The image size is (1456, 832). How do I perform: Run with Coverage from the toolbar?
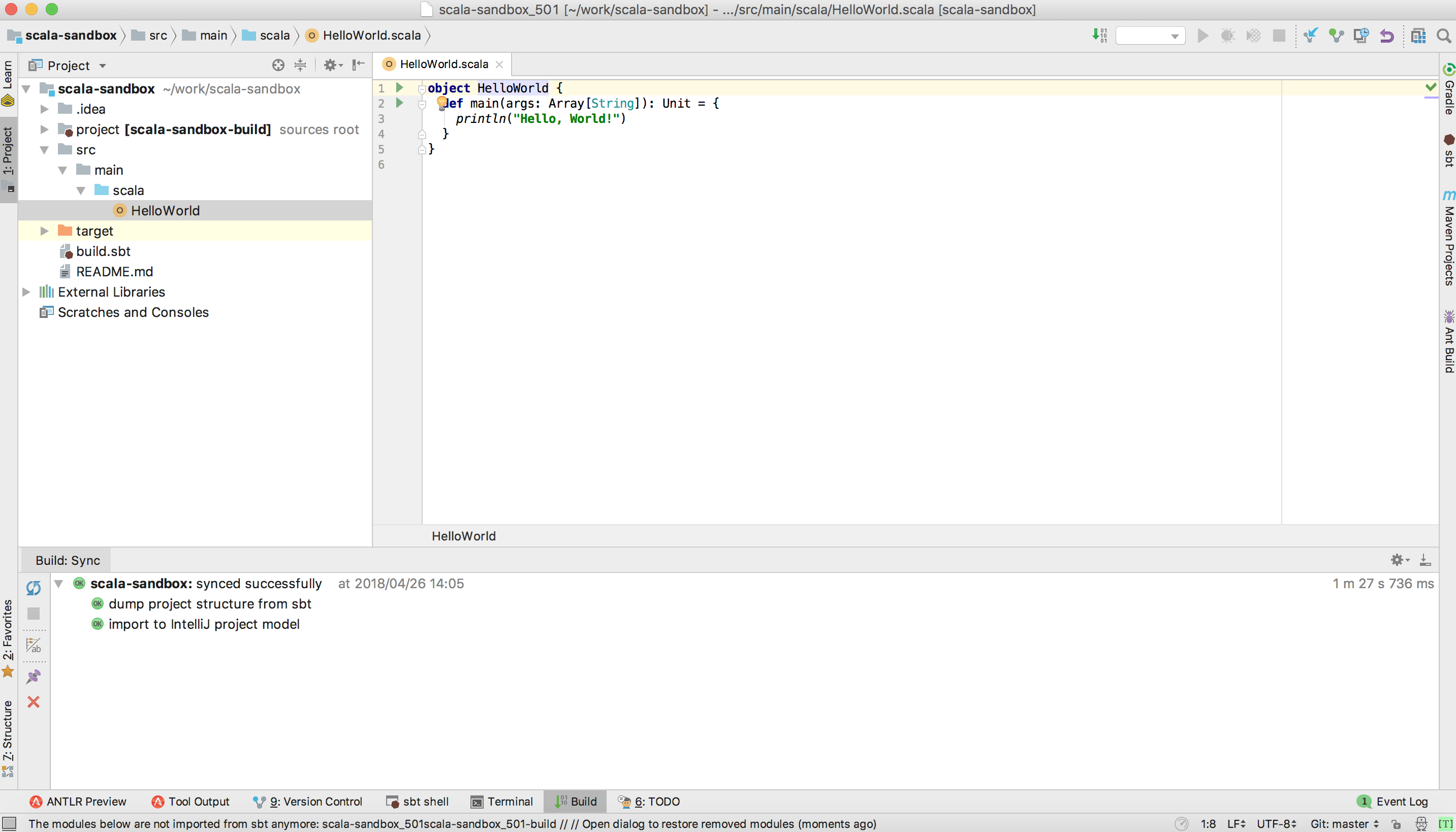pyautogui.click(x=1254, y=36)
